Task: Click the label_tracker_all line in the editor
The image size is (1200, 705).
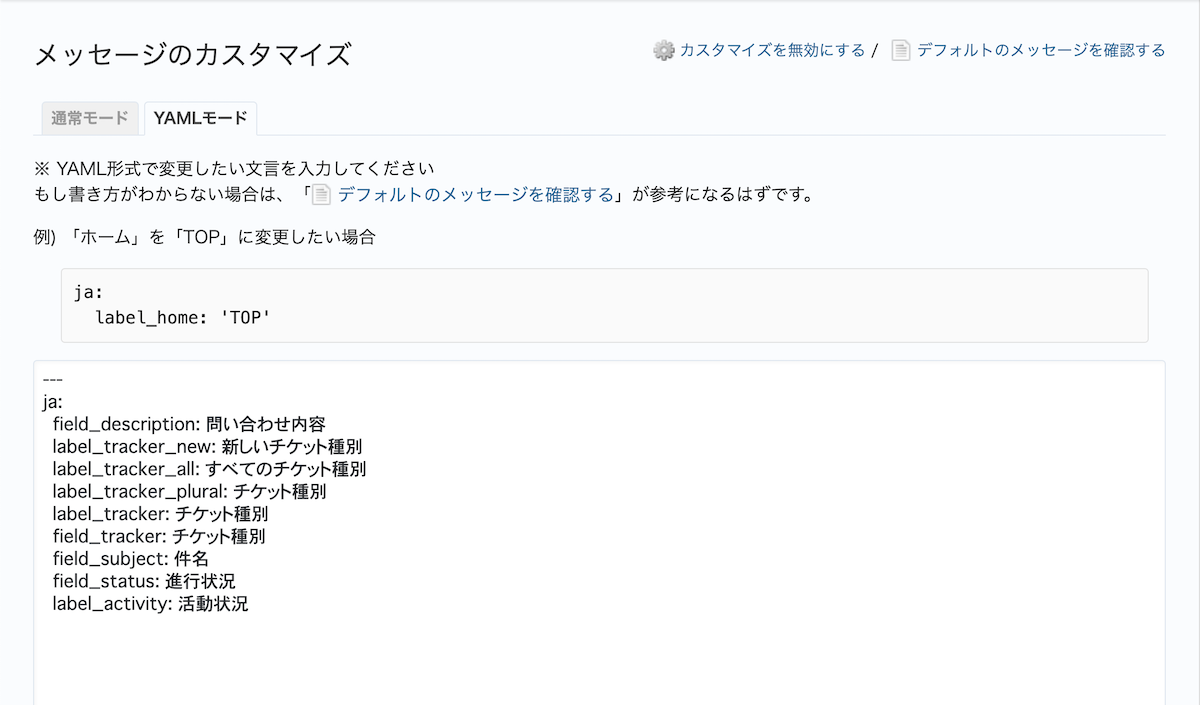Action: pos(209,469)
